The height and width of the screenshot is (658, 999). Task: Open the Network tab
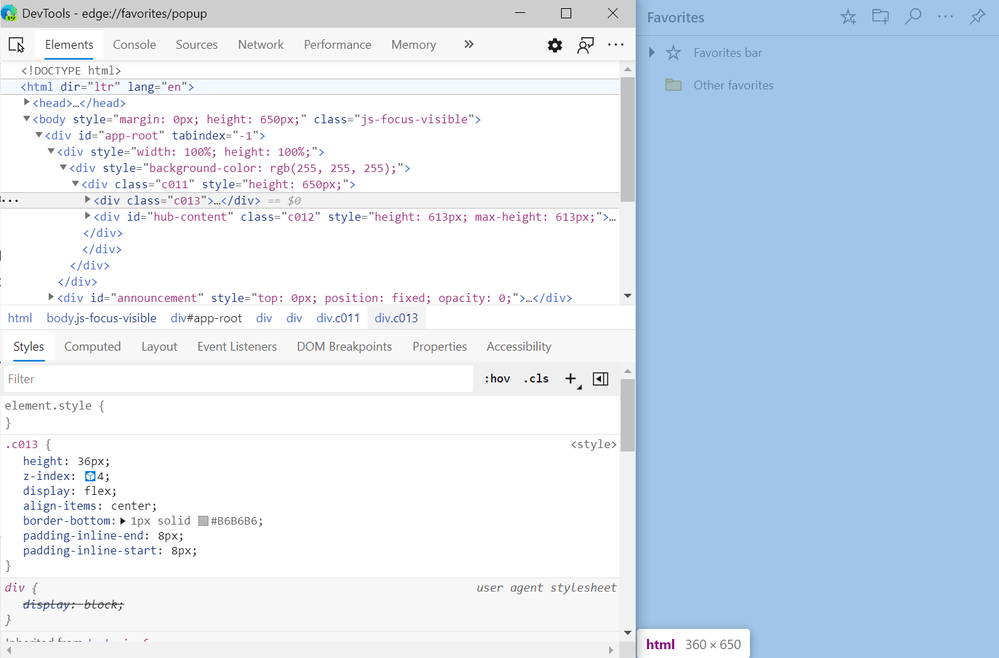point(261,45)
